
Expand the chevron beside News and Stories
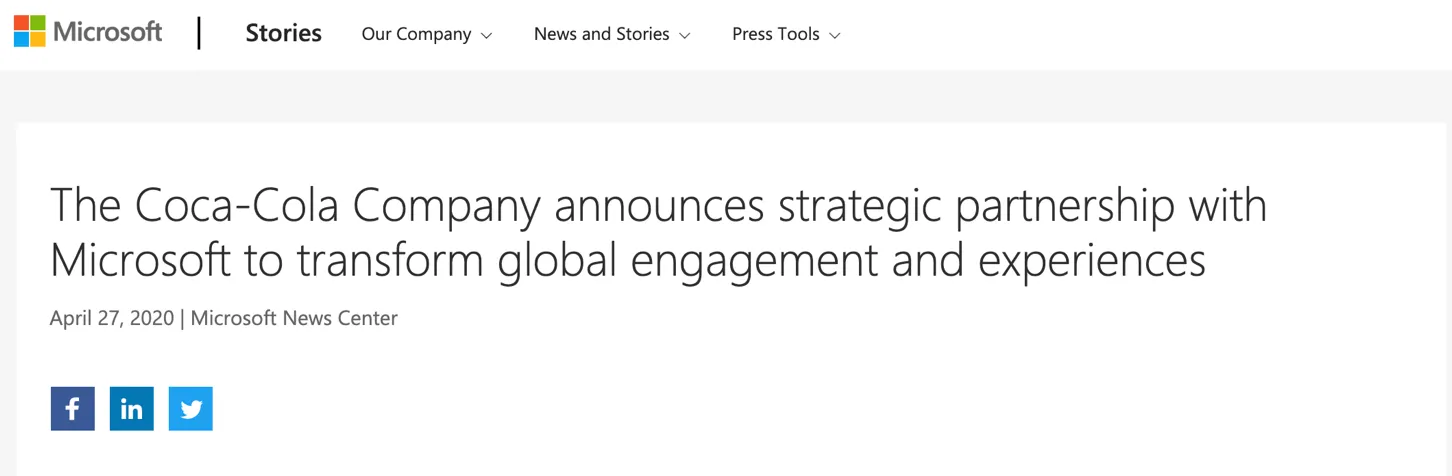685,36
